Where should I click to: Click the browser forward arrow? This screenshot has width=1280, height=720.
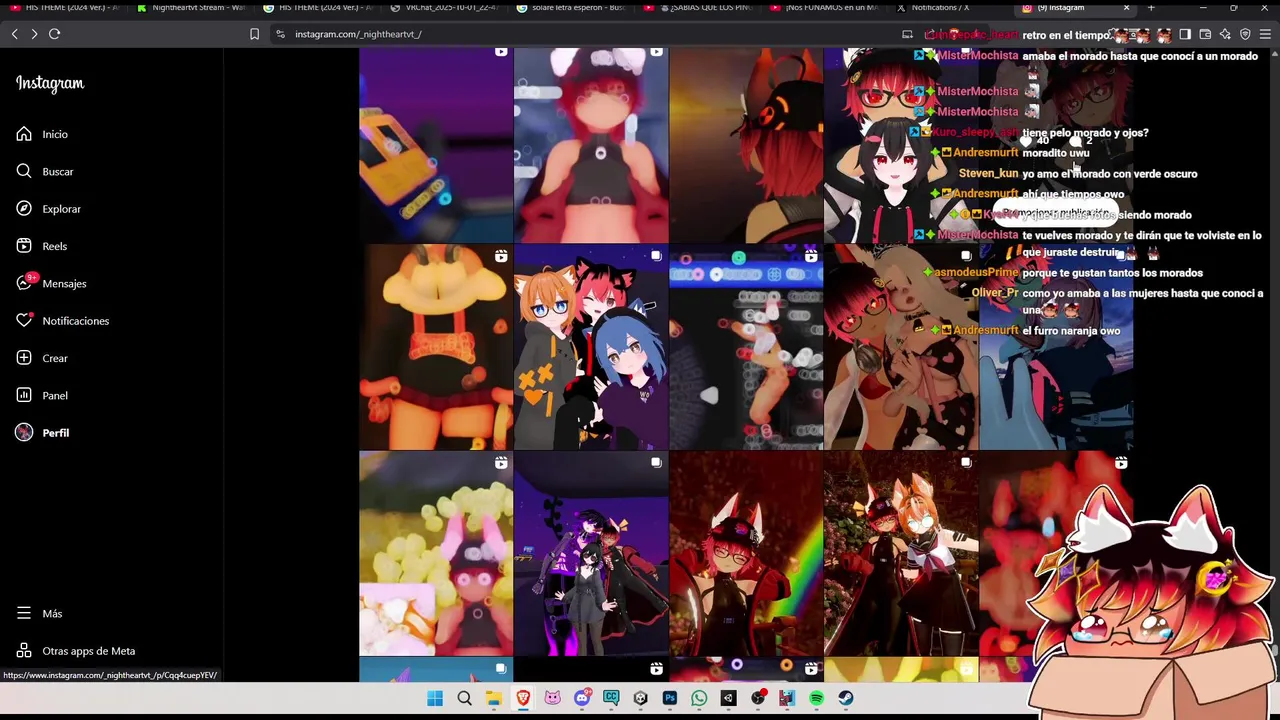pyautogui.click(x=34, y=34)
